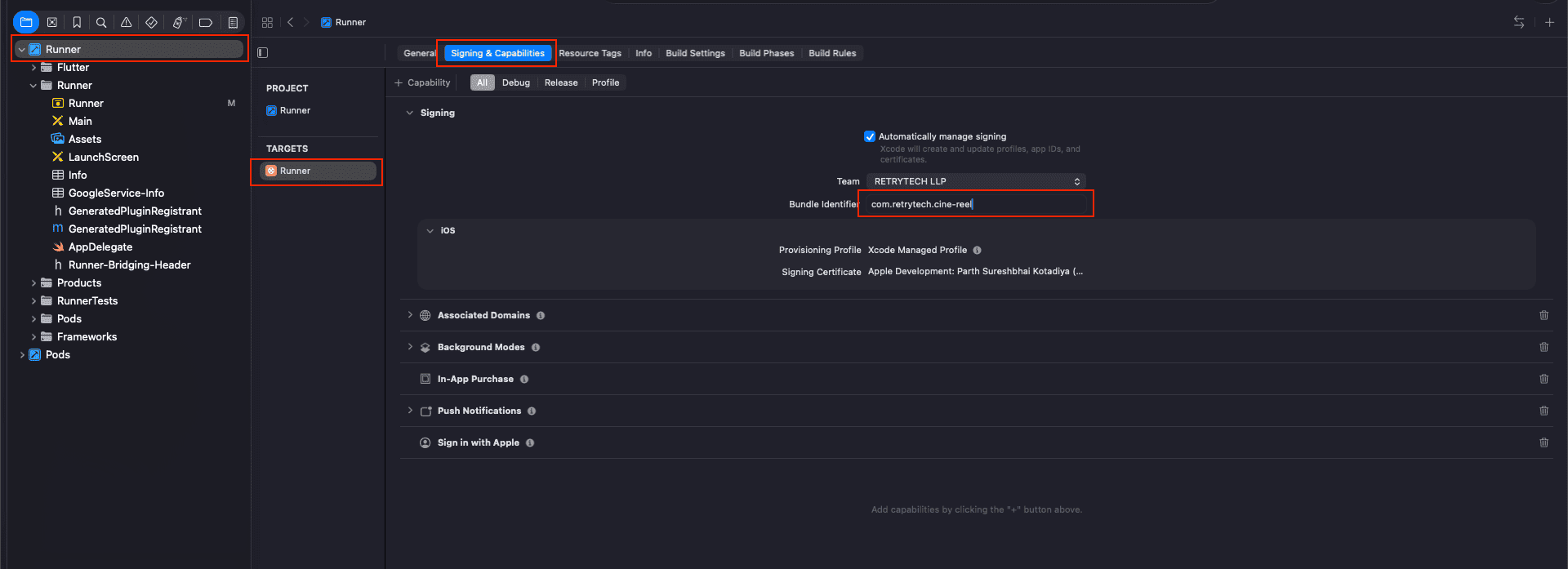Hide the project and targets list sidebar
Viewport: 1568px width, 569px height.
[x=263, y=53]
